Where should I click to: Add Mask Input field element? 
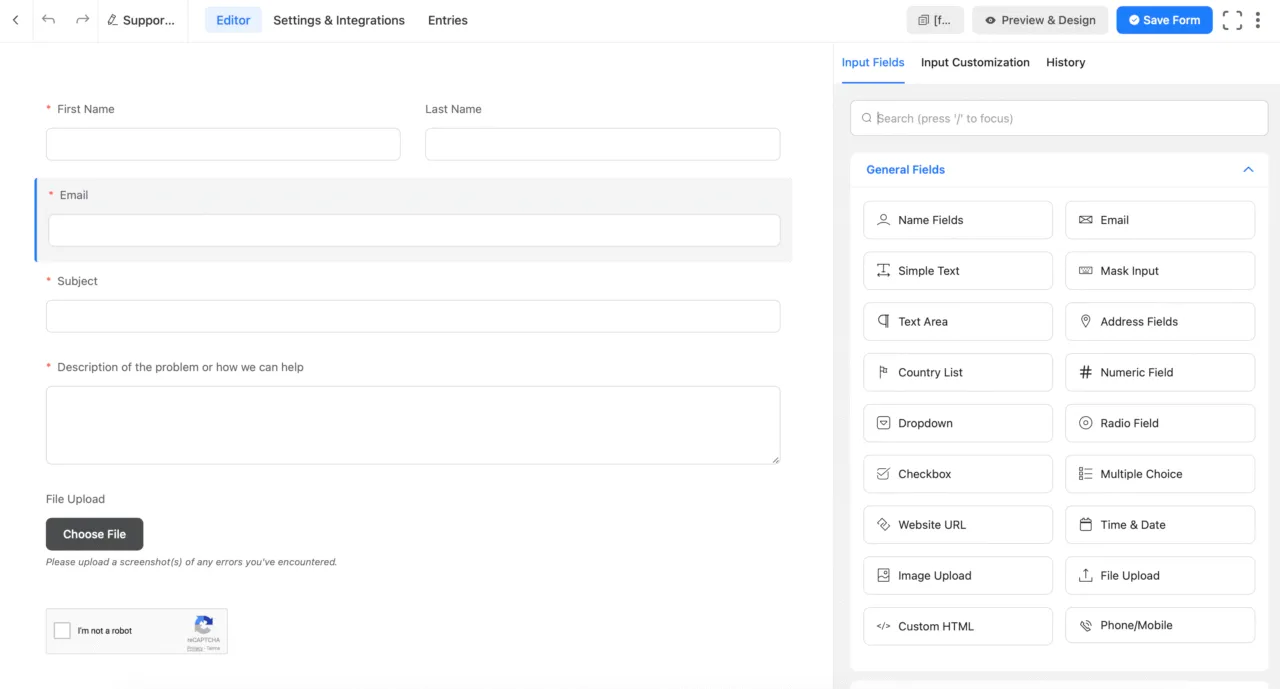1160,271
